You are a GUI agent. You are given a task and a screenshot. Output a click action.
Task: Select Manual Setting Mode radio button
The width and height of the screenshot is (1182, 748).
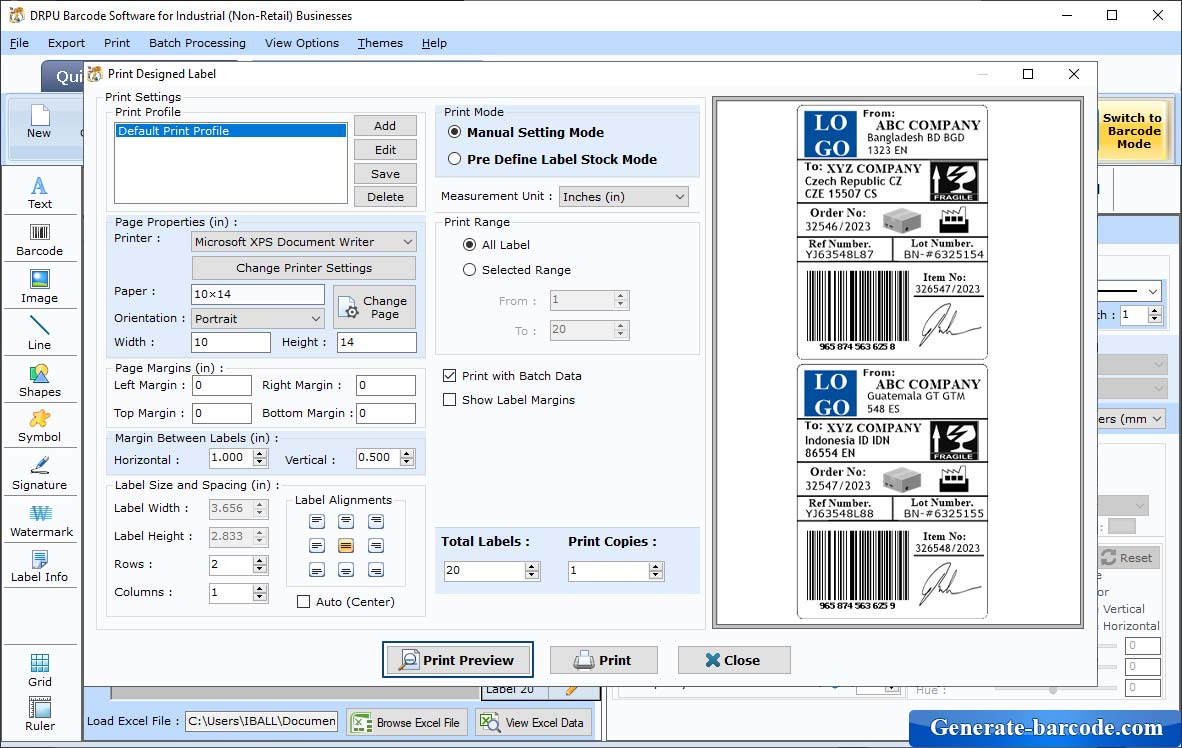[455, 132]
